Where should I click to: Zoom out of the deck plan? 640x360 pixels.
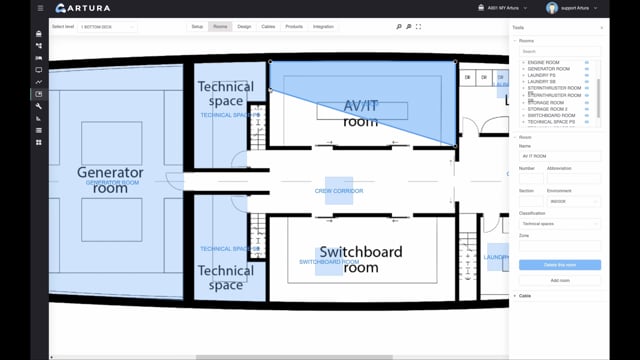(409, 27)
